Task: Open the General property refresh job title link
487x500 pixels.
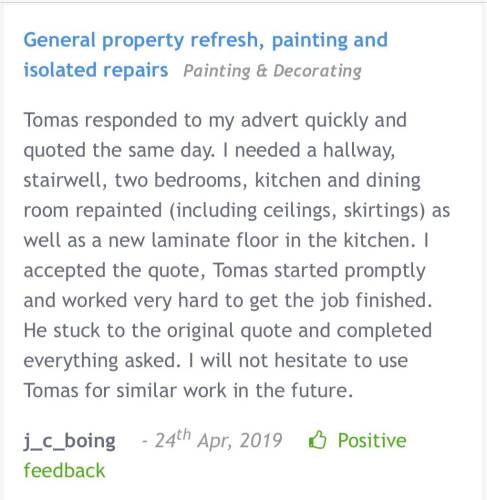Action: (206, 55)
